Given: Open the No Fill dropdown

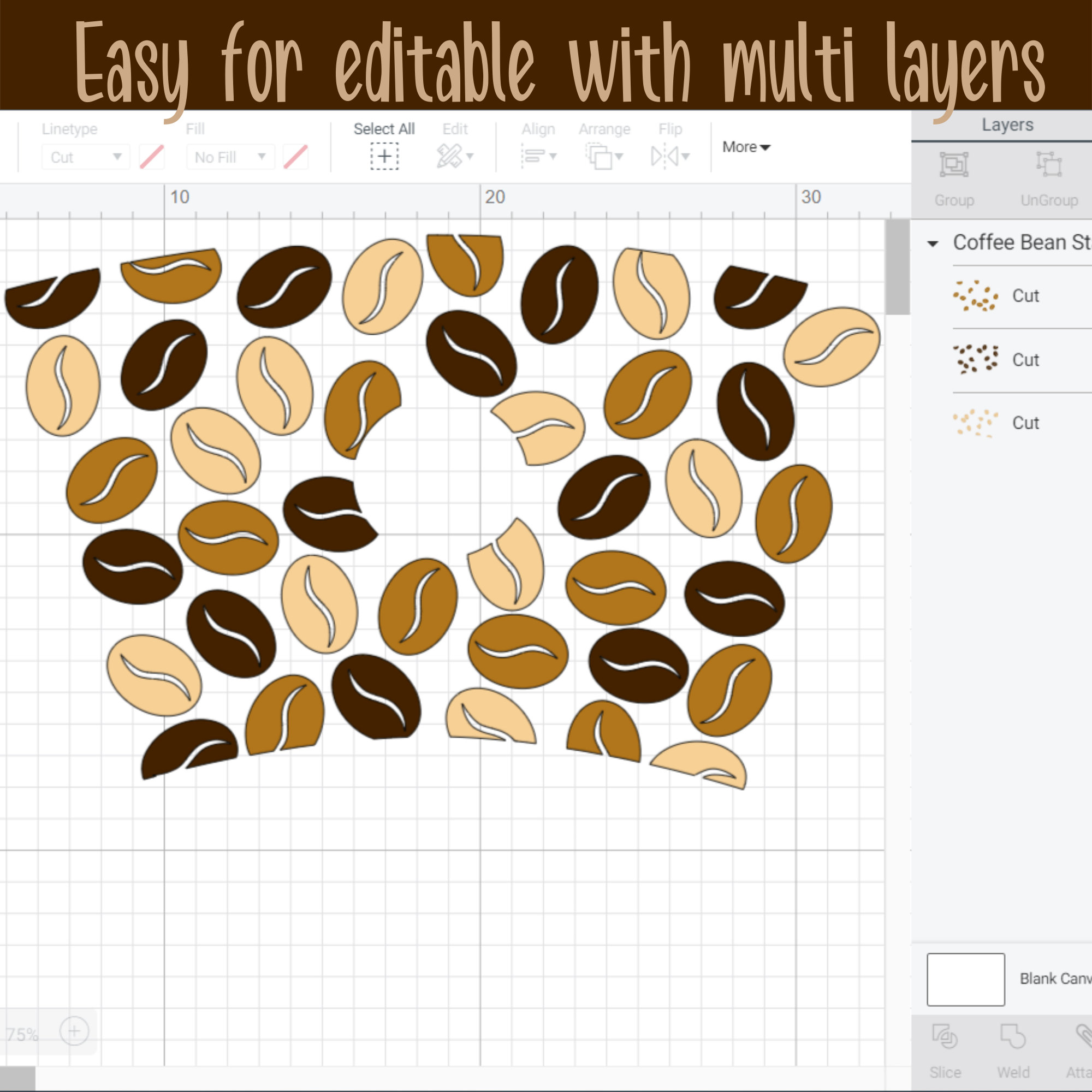Looking at the screenshot, I should [230, 157].
